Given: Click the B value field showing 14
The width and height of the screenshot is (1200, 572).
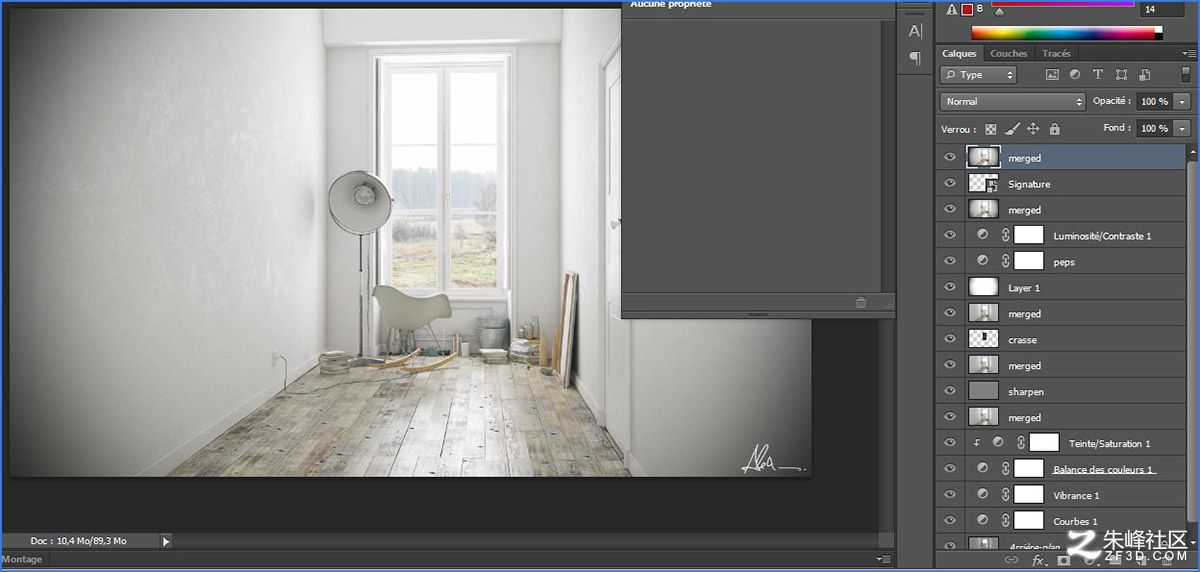Looking at the screenshot, I should (1161, 9).
